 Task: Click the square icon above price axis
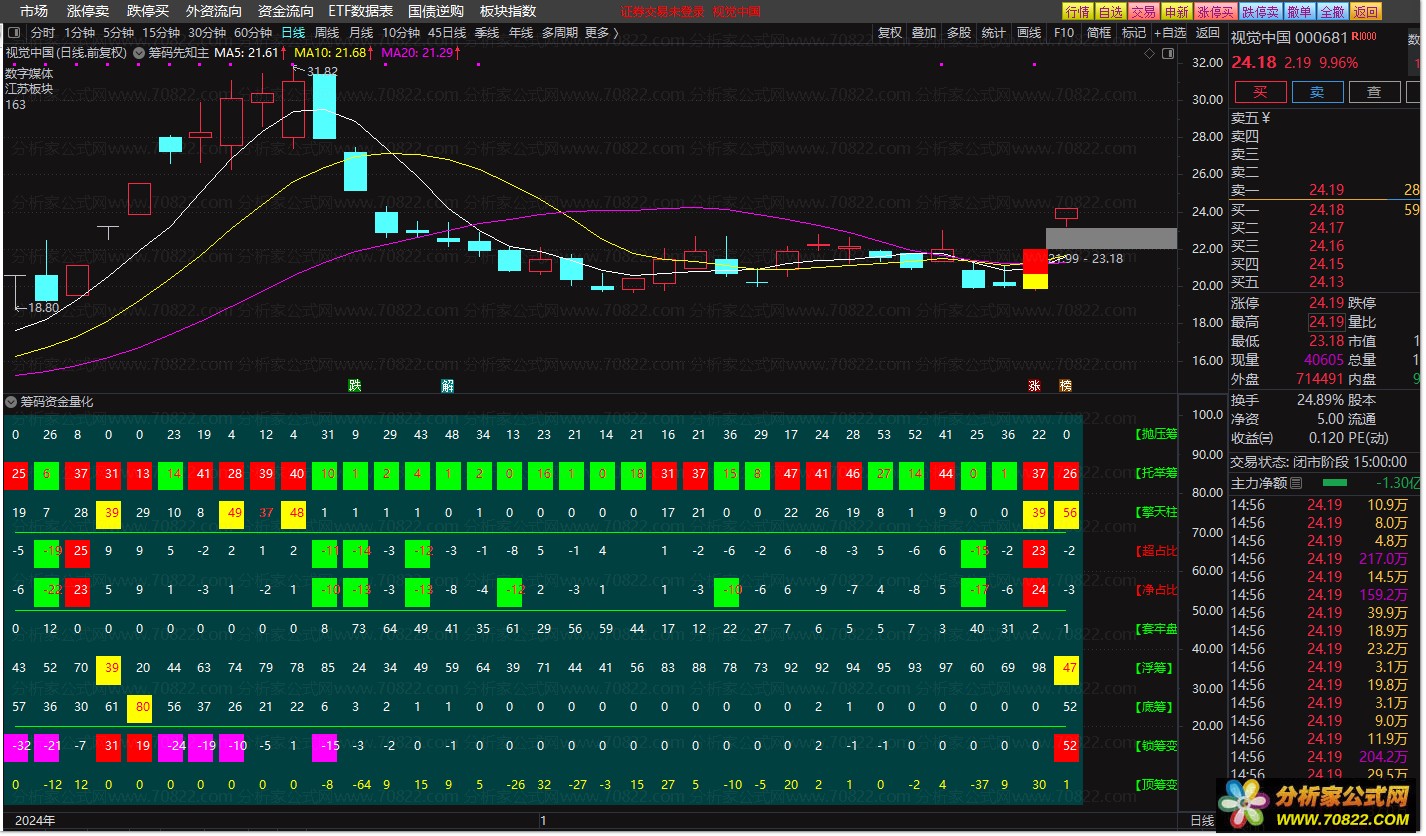pyautogui.click(x=1168, y=53)
